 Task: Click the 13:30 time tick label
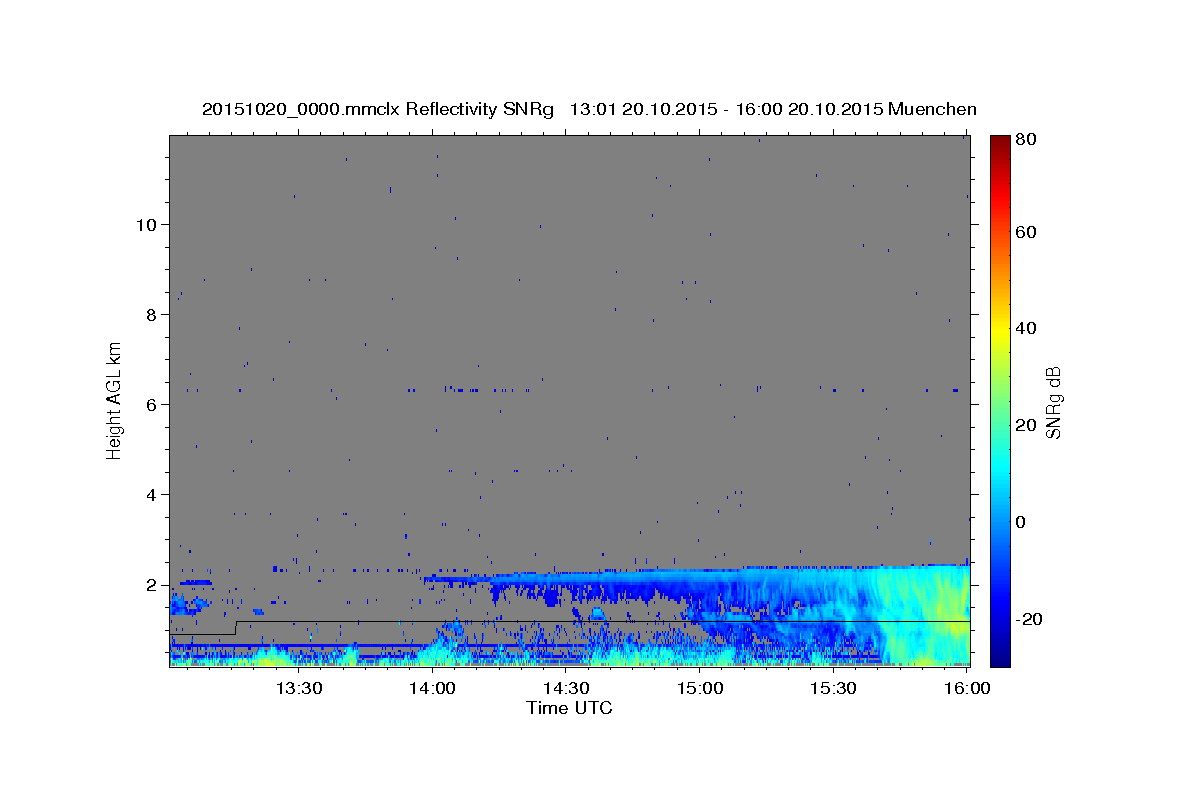[298, 688]
